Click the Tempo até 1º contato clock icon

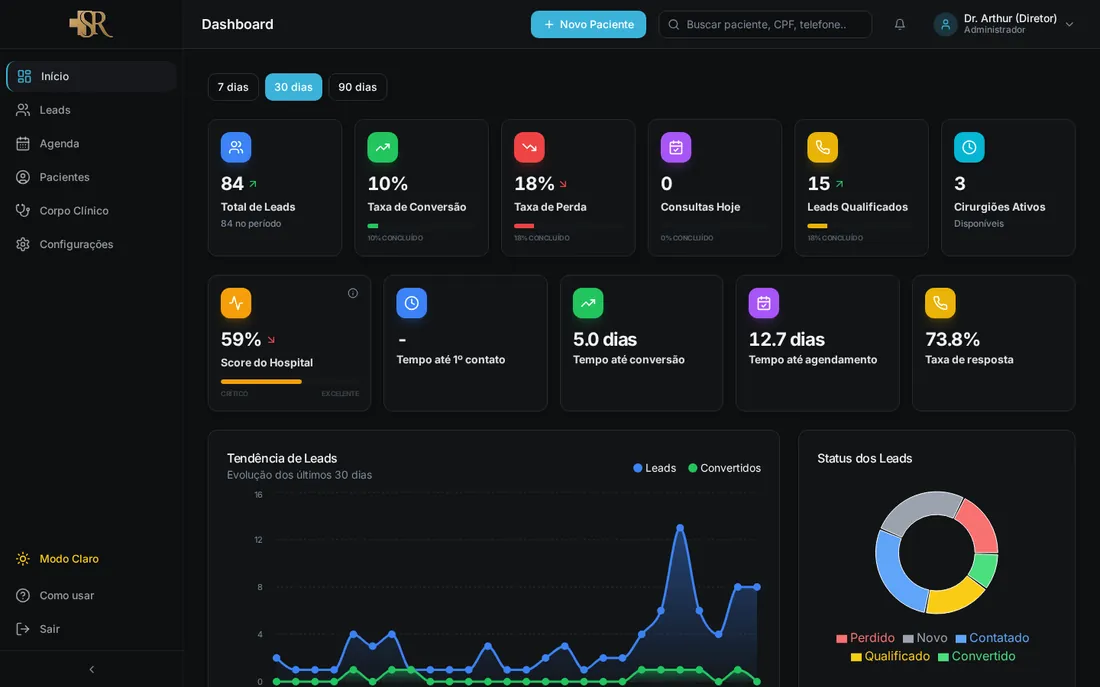tap(411, 303)
